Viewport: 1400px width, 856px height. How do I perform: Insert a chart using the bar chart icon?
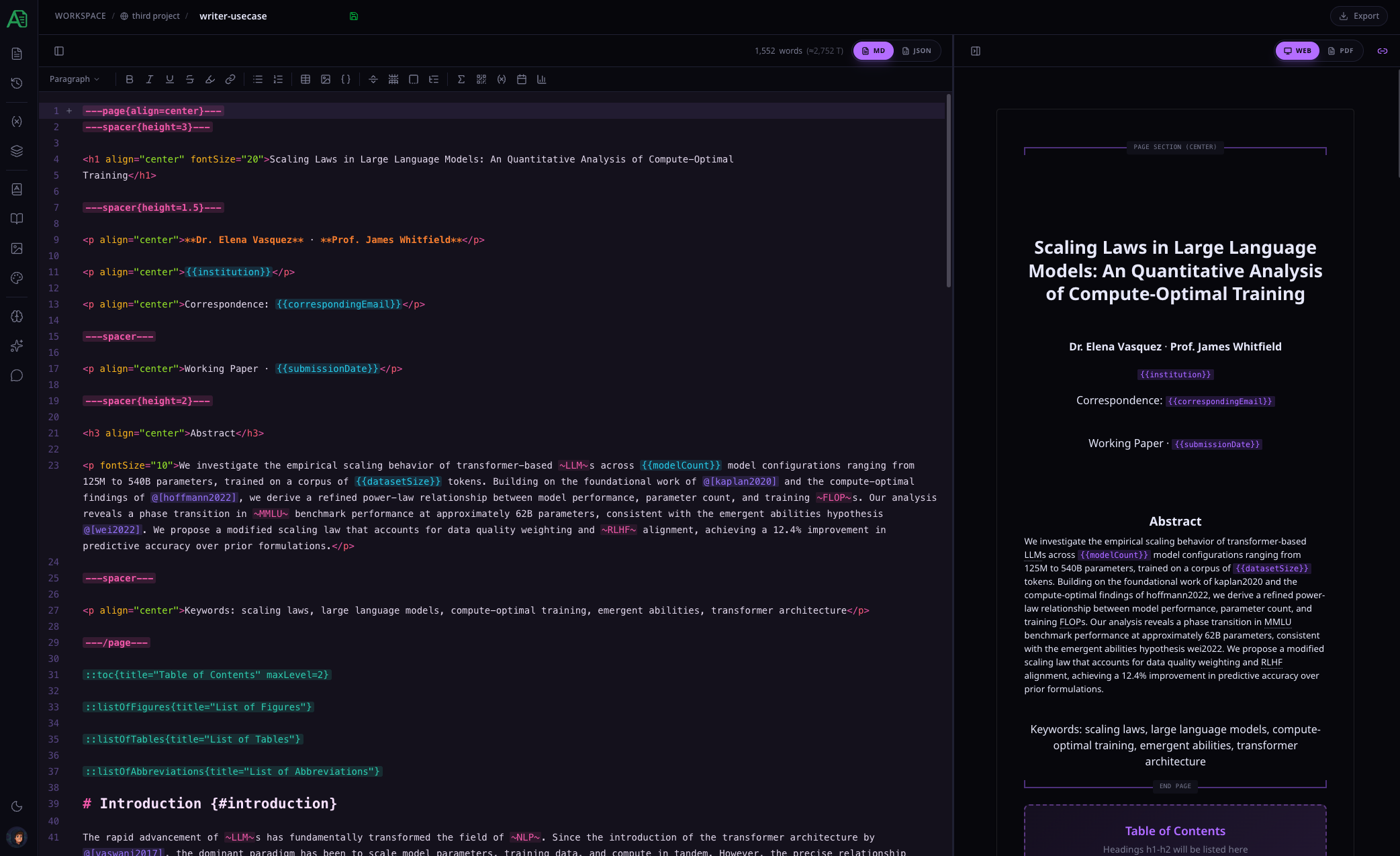(x=541, y=79)
